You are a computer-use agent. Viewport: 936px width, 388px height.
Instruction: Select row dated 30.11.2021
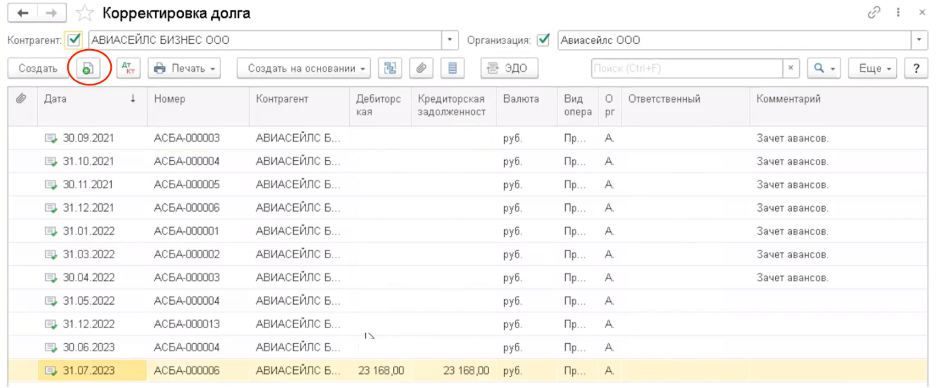pos(467,185)
